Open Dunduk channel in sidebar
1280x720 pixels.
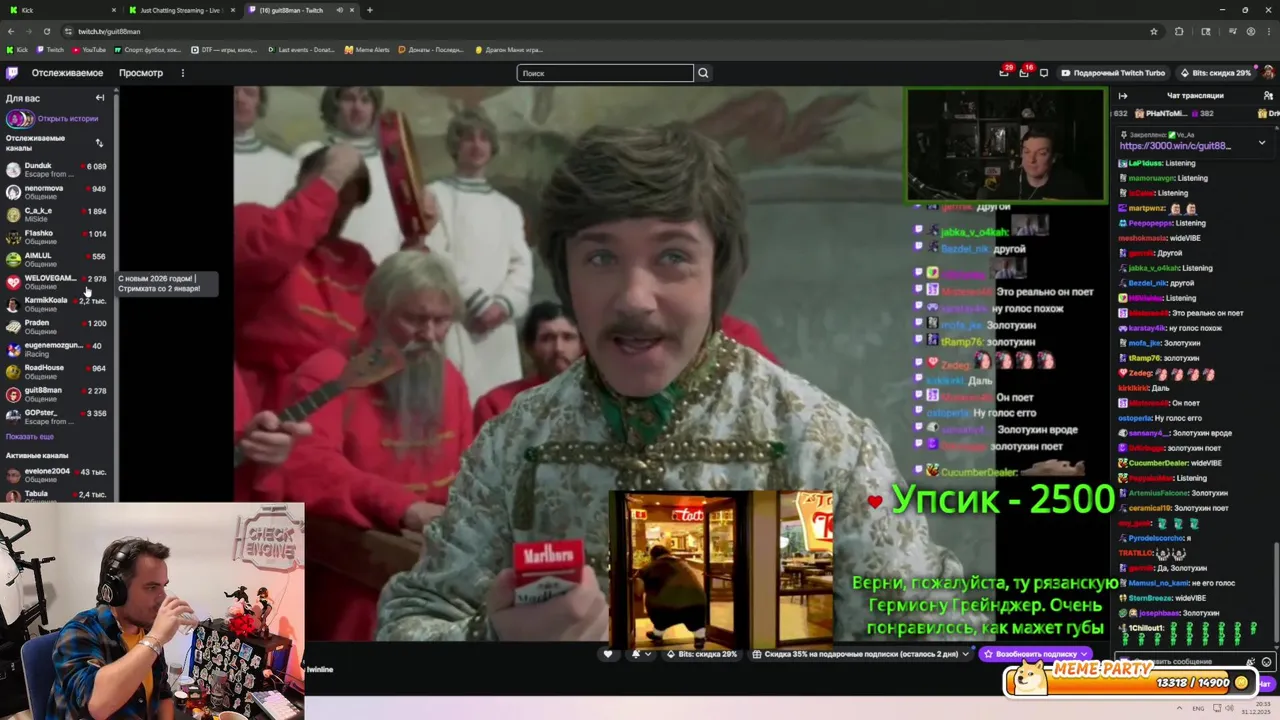(56, 169)
